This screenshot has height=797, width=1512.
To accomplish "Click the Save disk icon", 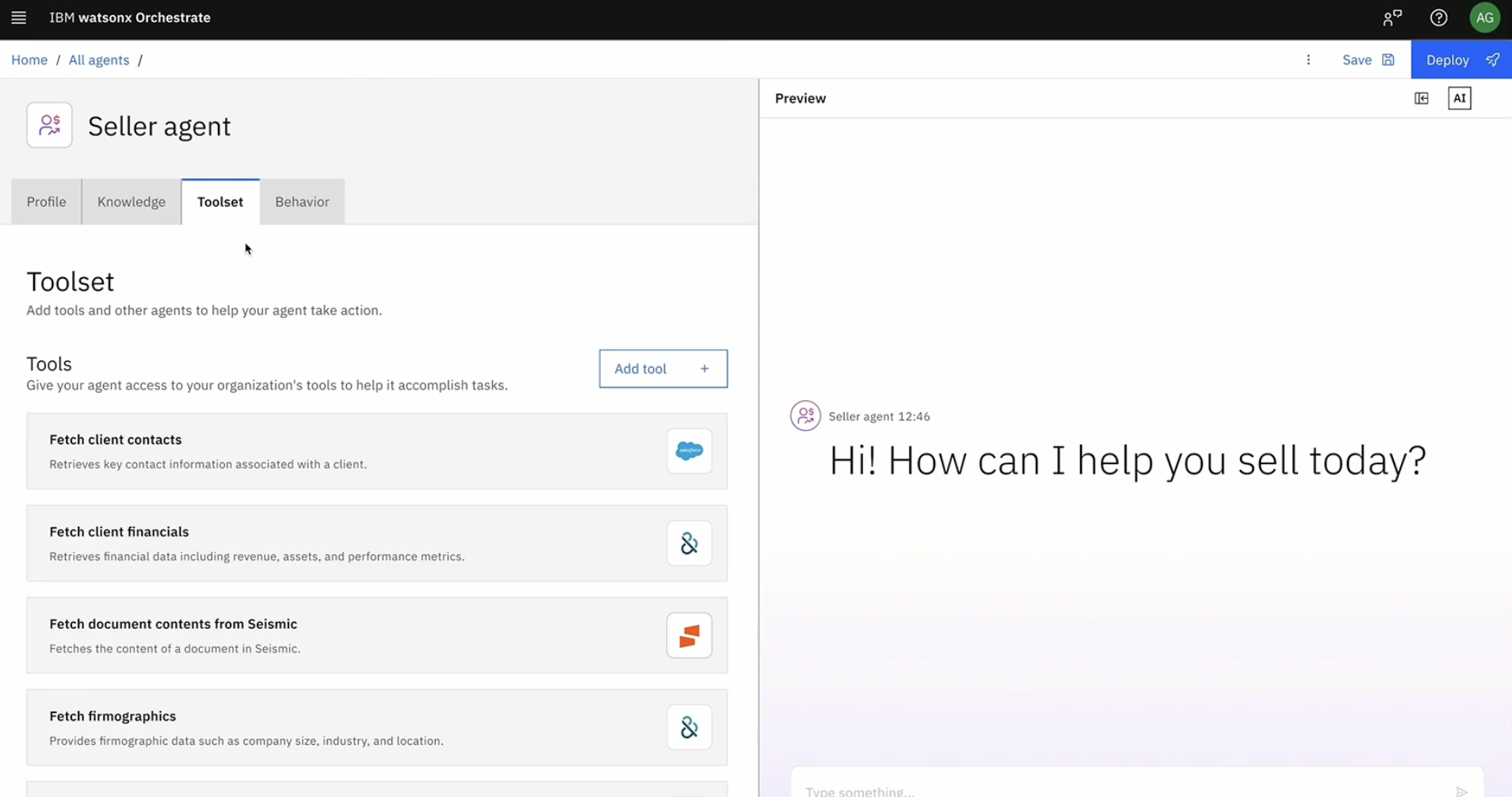I will 1388,59.
